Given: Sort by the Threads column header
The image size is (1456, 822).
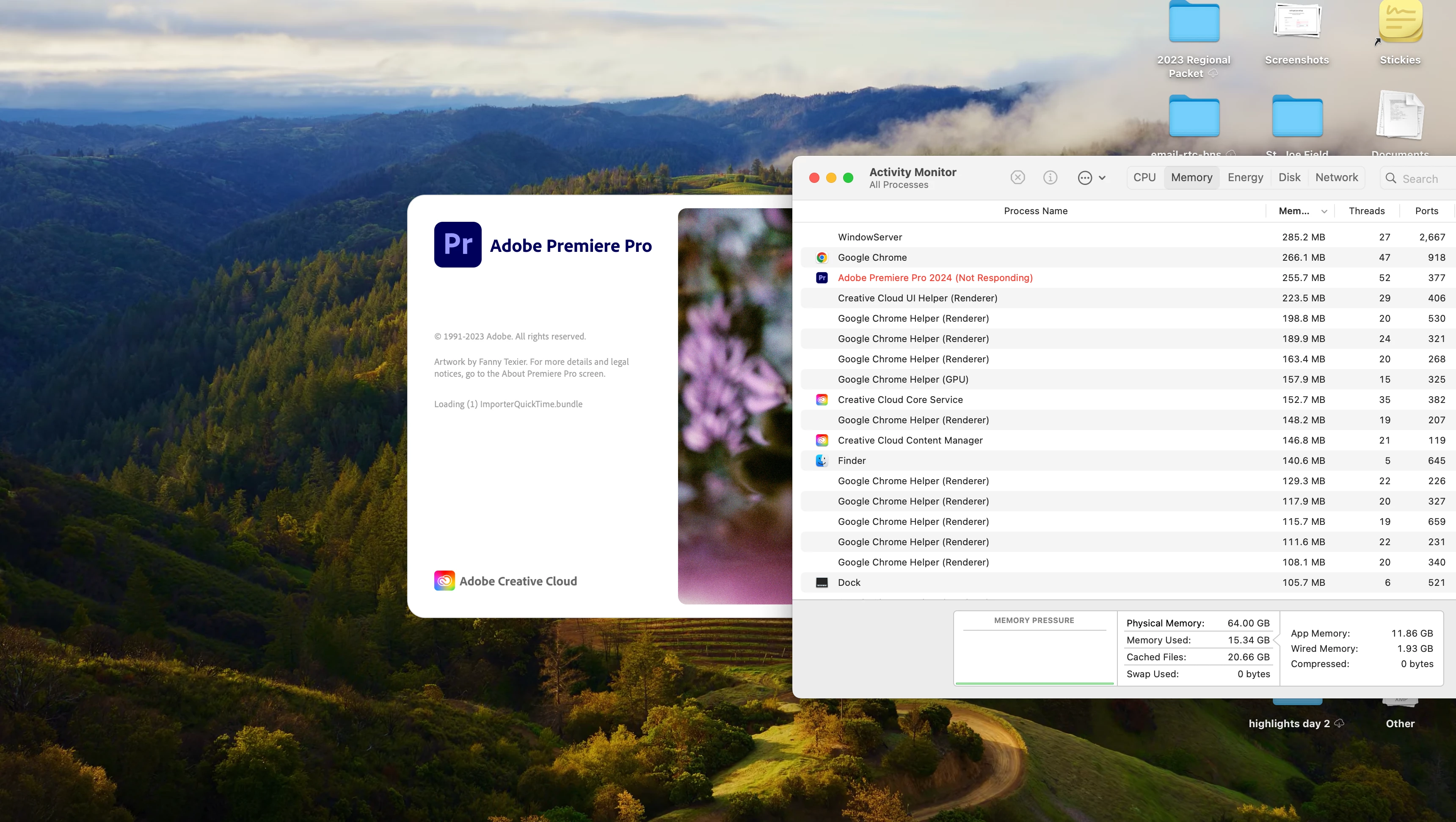Looking at the screenshot, I should tap(1366, 211).
